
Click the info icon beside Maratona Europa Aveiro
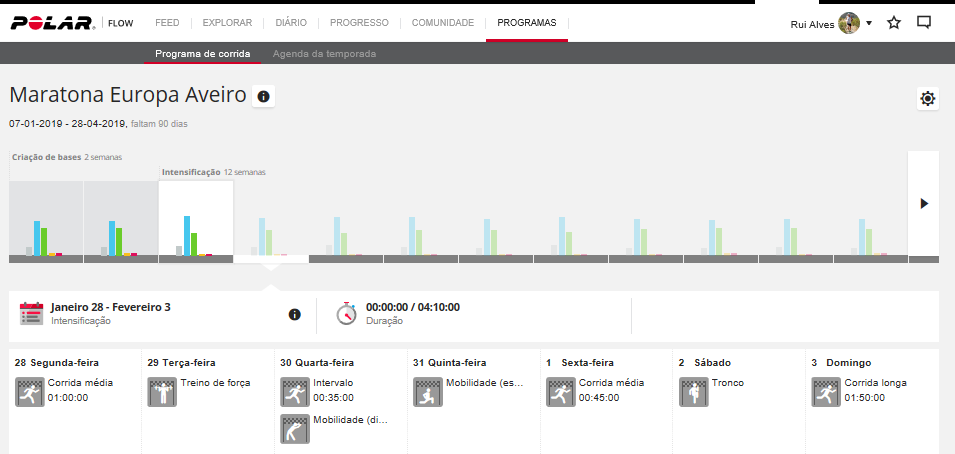click(264, 97)
